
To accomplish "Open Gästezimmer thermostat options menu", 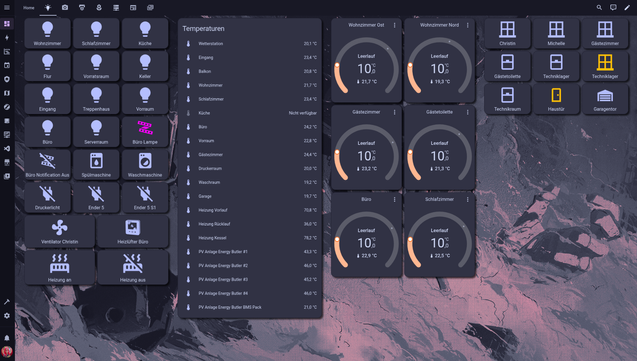I will point(394,112).
